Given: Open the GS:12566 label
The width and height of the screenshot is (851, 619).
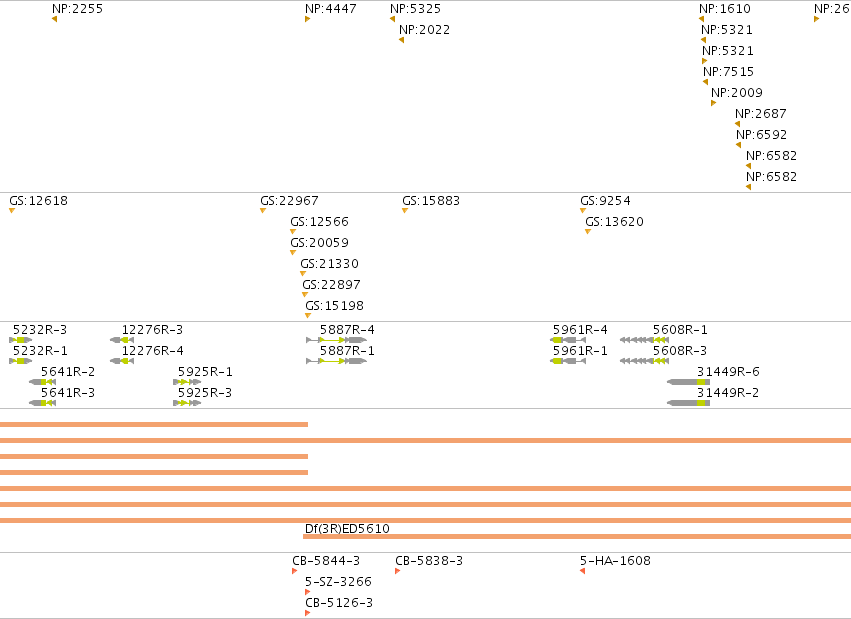Looking at the screenshot, I should [320, 221].
